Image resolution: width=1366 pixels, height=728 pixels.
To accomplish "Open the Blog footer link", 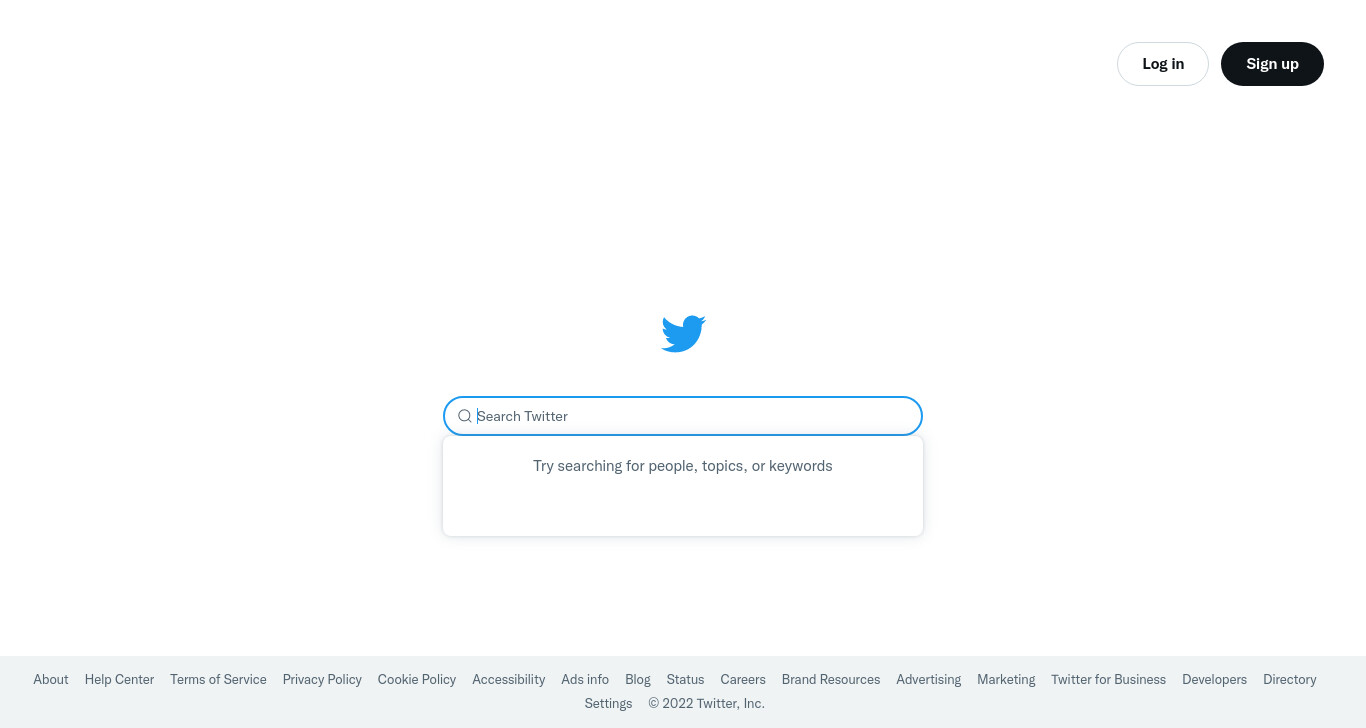I will point(638,679).
